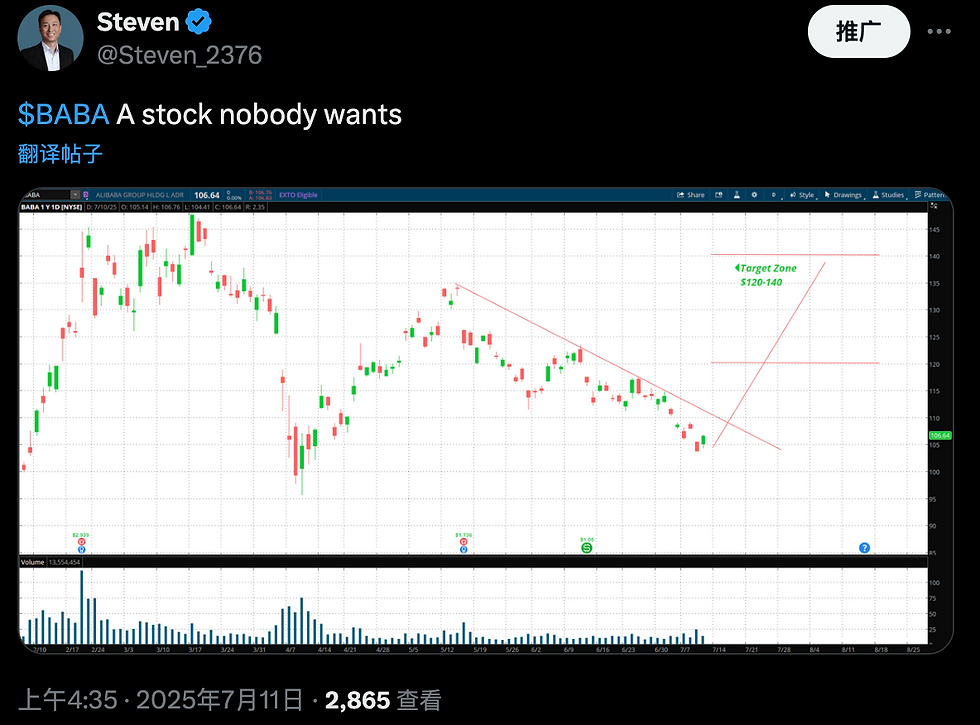Click the blue verified badge next to Steven
The height and width of the screenshot is (725, 980).
tap(199, 22)
